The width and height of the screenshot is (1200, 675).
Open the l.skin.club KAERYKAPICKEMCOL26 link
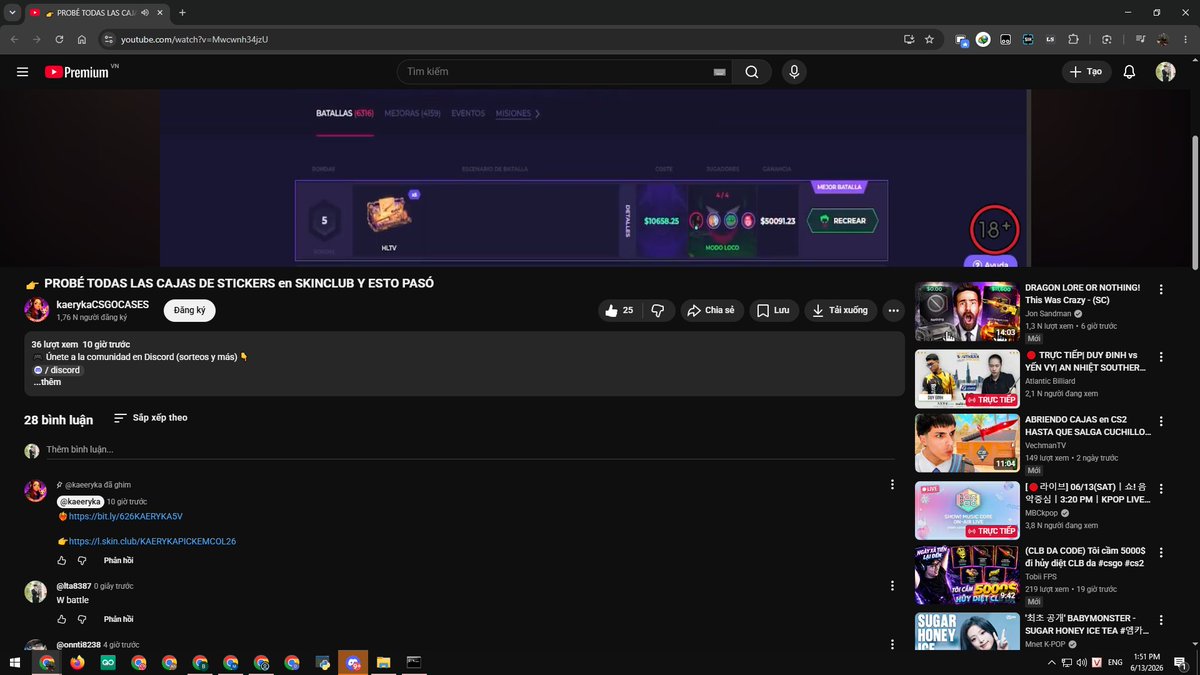[152, 541]
